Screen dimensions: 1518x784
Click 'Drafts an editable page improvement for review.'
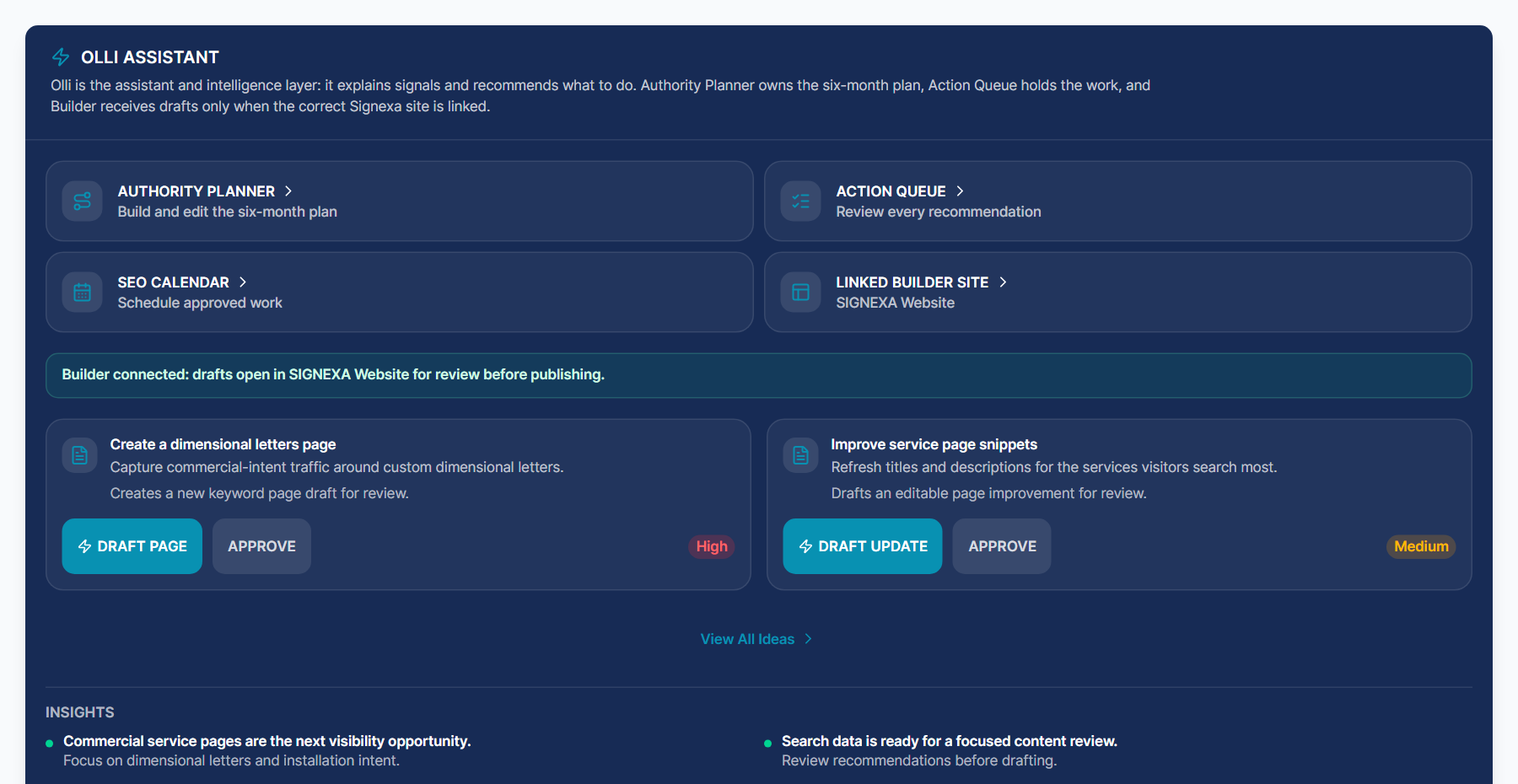point(989,493)
